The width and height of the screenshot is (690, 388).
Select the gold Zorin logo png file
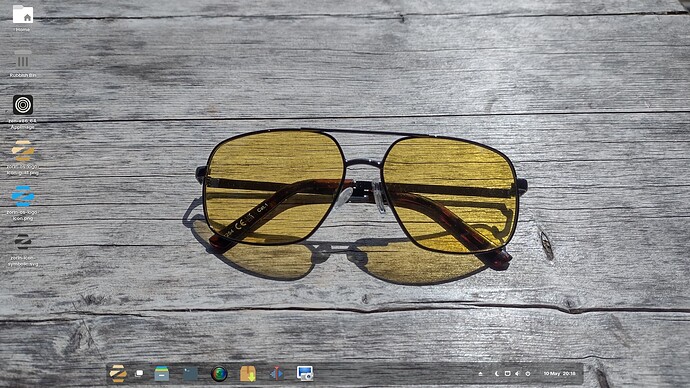(22, 158)
